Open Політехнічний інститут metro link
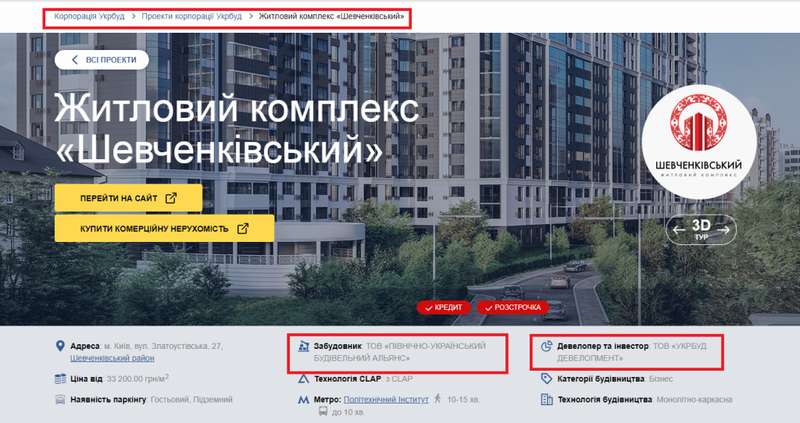 (386, 400)
